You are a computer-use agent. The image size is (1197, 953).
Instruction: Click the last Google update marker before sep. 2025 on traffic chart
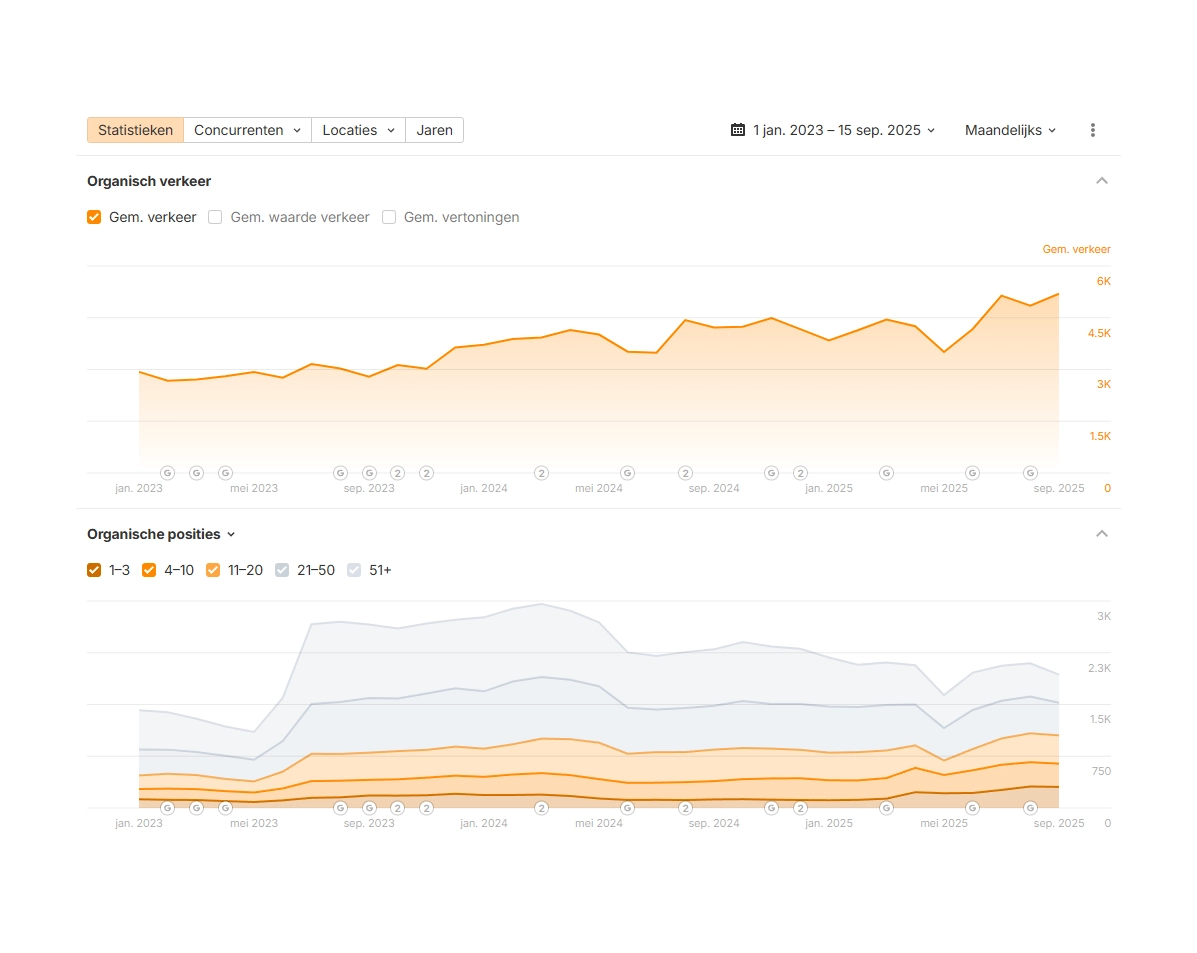tap(1030, 473)
